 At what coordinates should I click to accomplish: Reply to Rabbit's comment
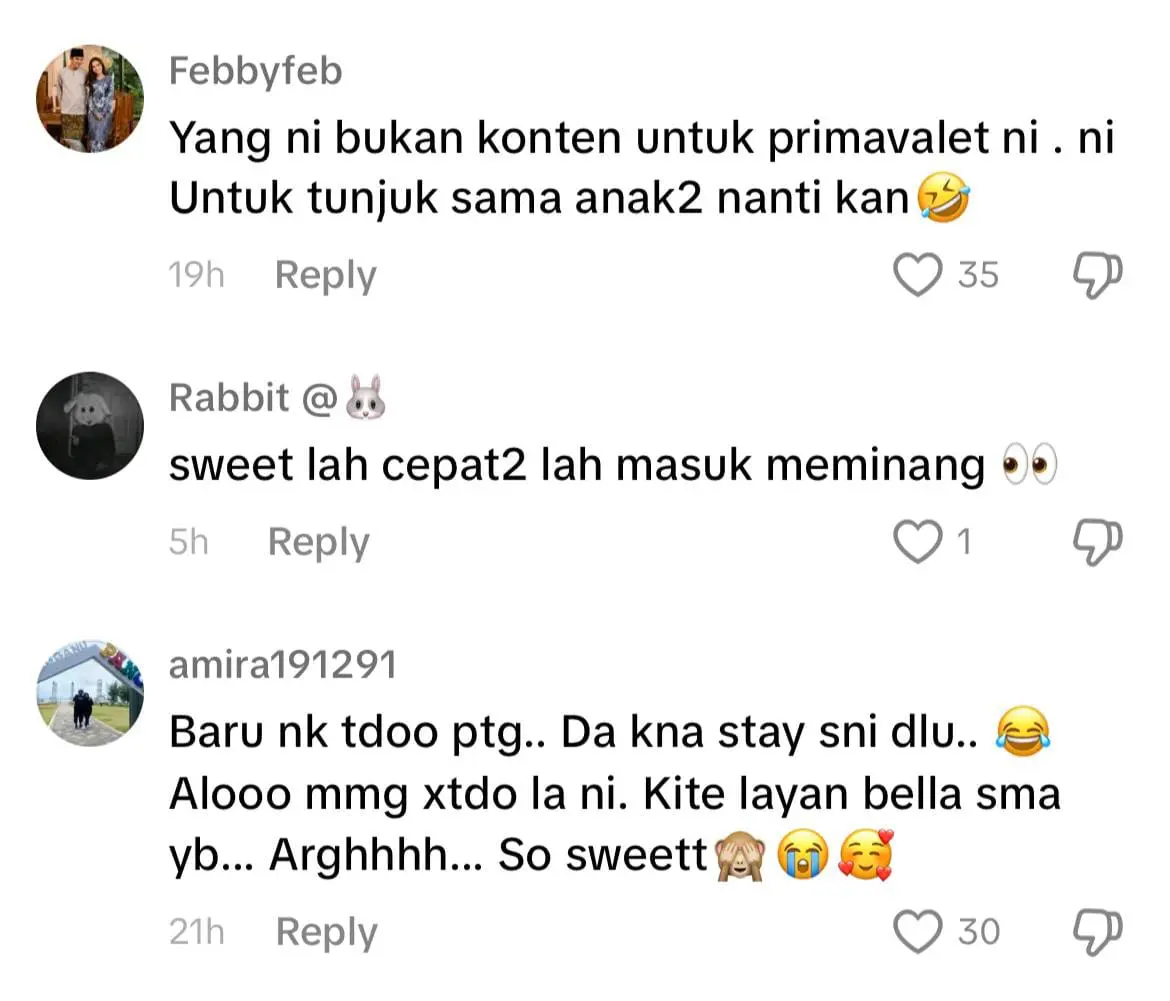click(319, 542)
